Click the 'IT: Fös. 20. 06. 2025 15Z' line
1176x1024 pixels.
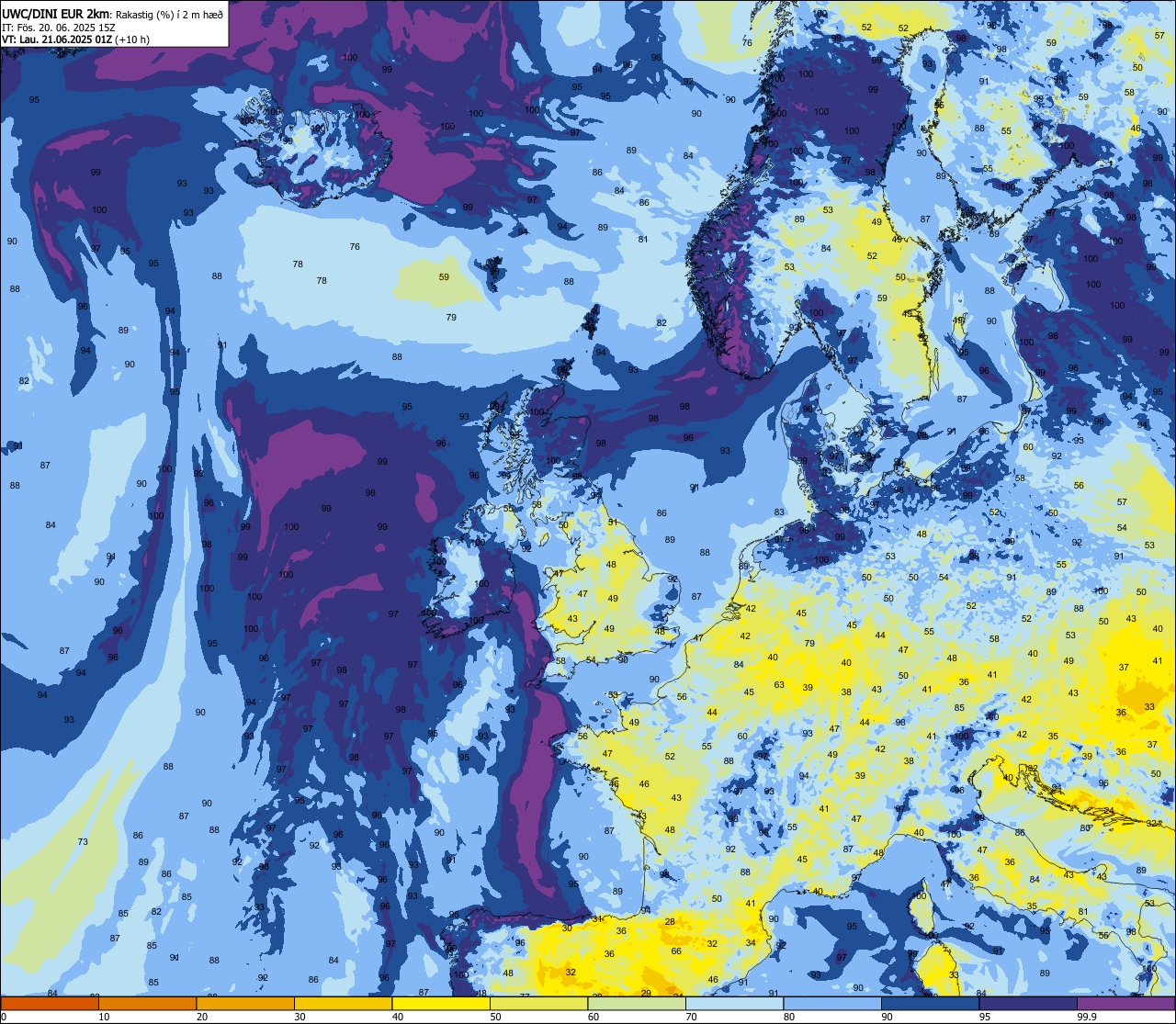pos(58,28)
